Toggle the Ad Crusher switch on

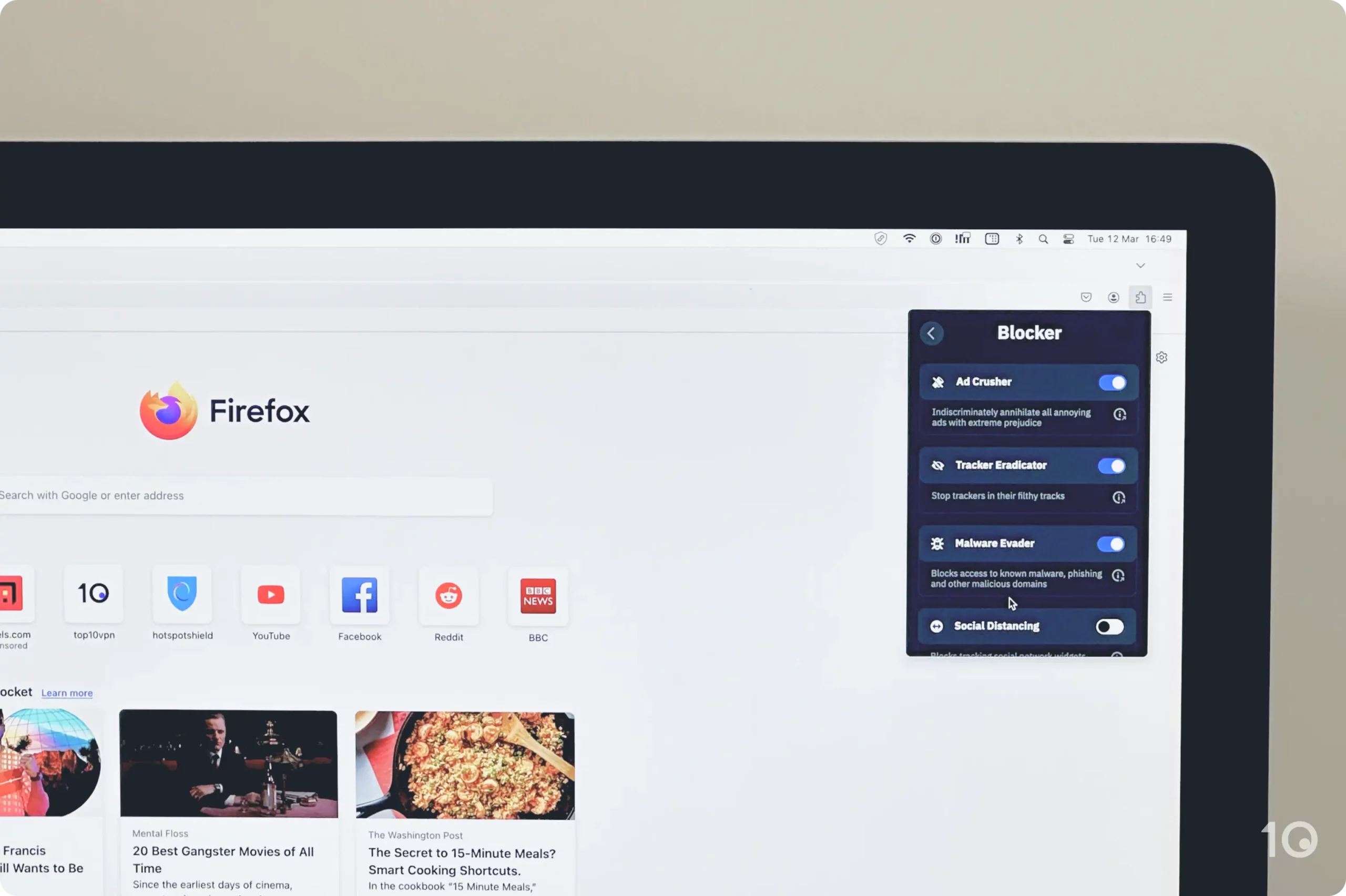click(x=1112, y=382)
